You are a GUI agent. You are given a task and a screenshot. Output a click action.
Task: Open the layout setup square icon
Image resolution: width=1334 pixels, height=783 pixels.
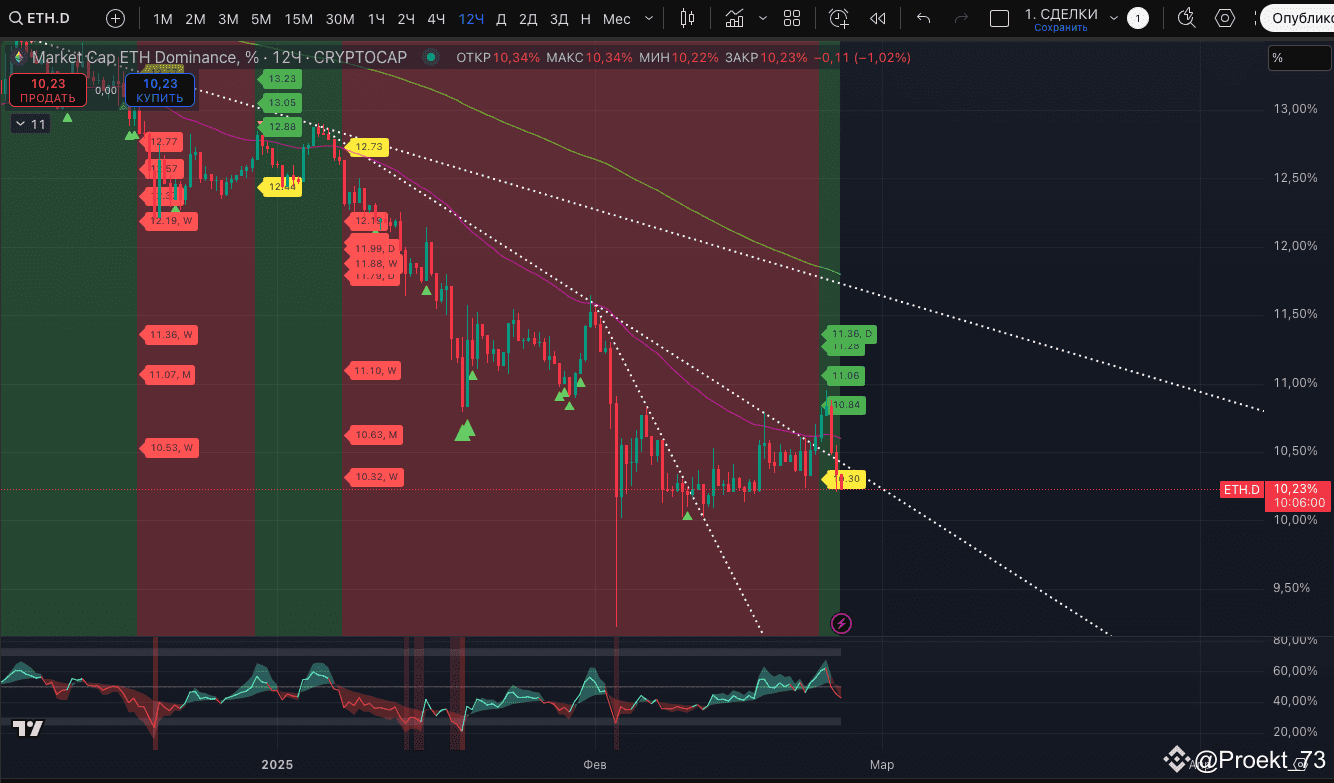pyautogui.click(x=999, y=18)
